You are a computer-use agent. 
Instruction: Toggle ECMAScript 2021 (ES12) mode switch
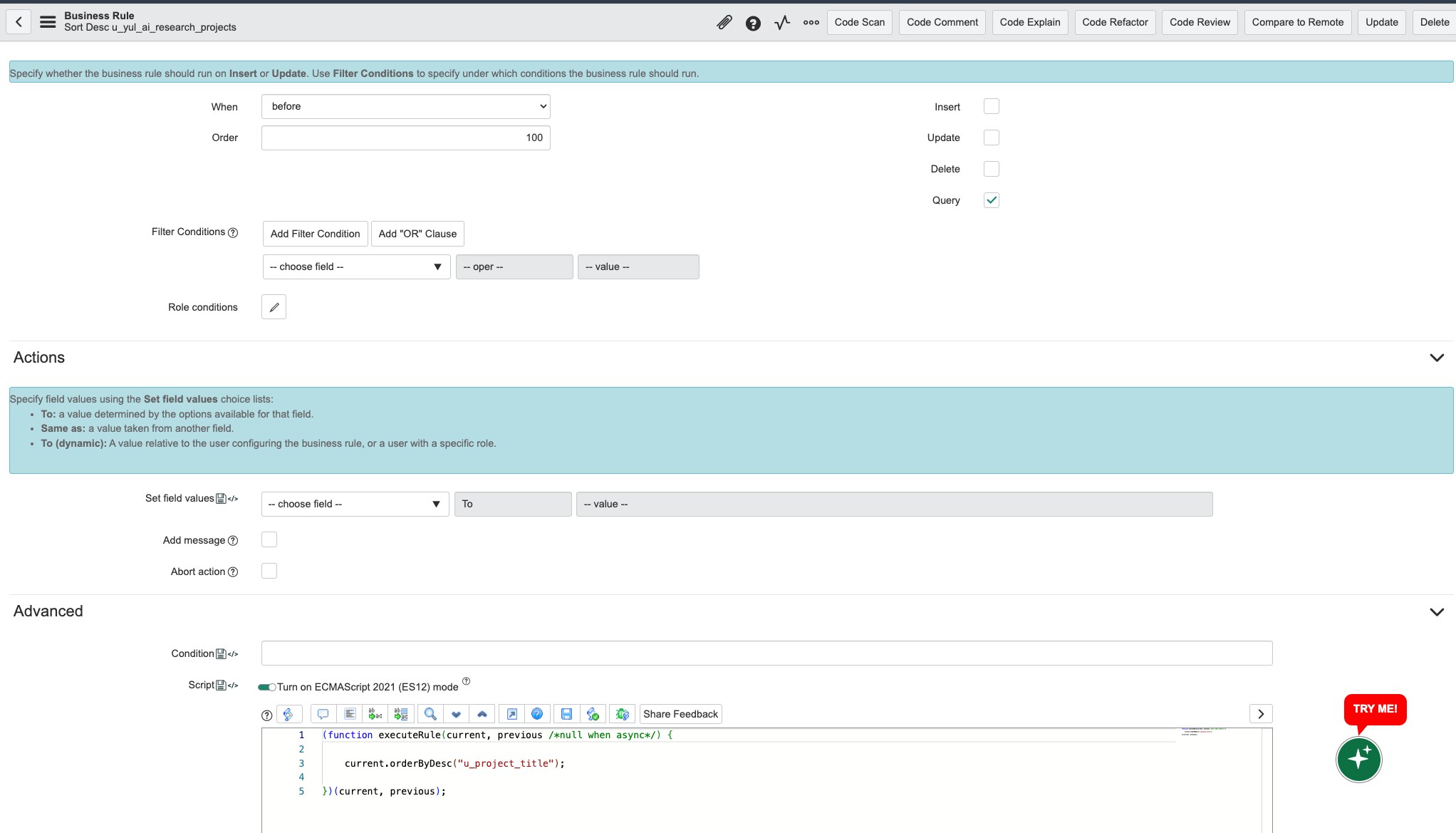click(x=267, y=688)
